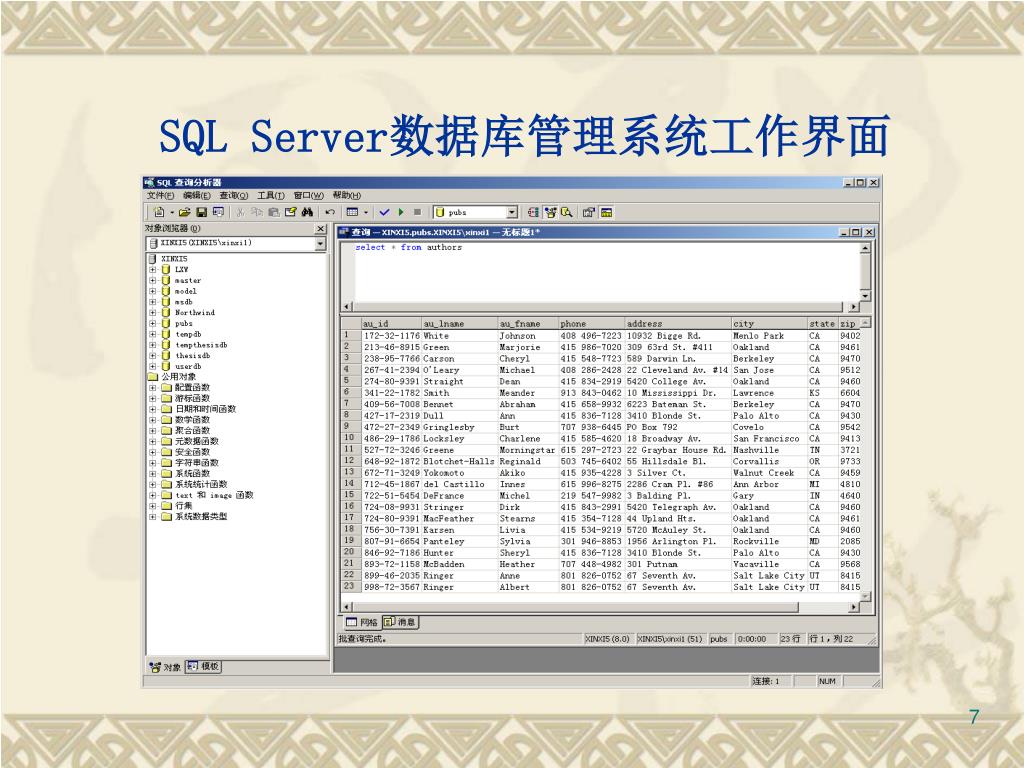Open the pubs database combo box
Viewport: 1024px width, 768px height.
coord(475,212)
